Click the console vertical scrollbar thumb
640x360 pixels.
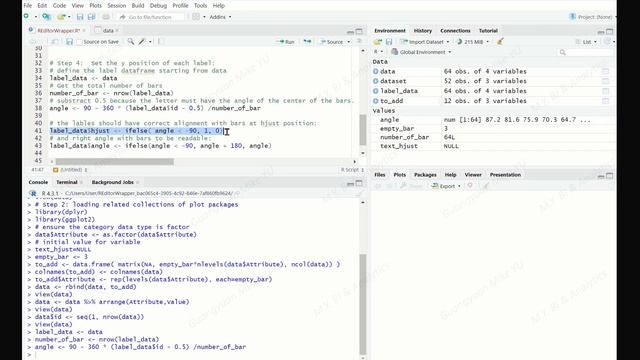pyautogui.click(x=363, y=304)
